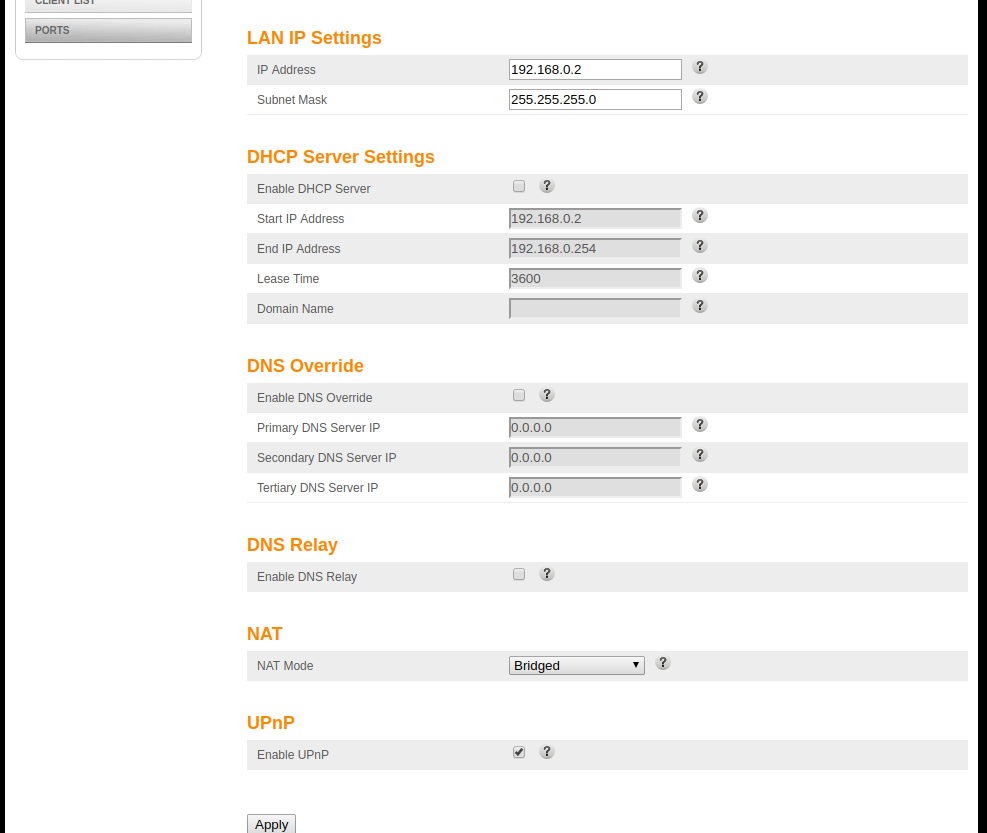
Task: Enable the DHCP Server checkbox
Action: (x=519, y=186)
